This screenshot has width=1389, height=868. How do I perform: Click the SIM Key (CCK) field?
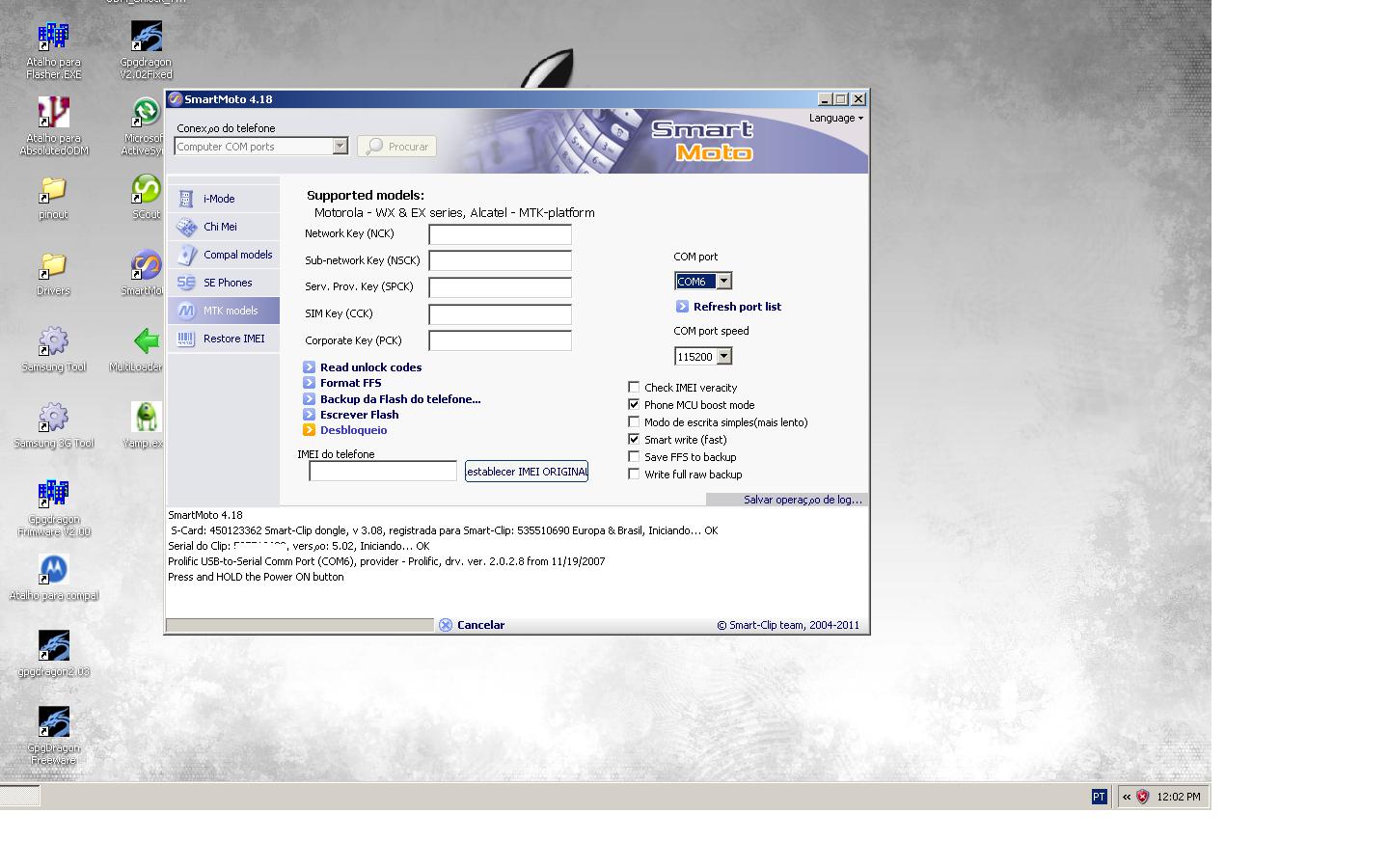click(x=500, y=314)
